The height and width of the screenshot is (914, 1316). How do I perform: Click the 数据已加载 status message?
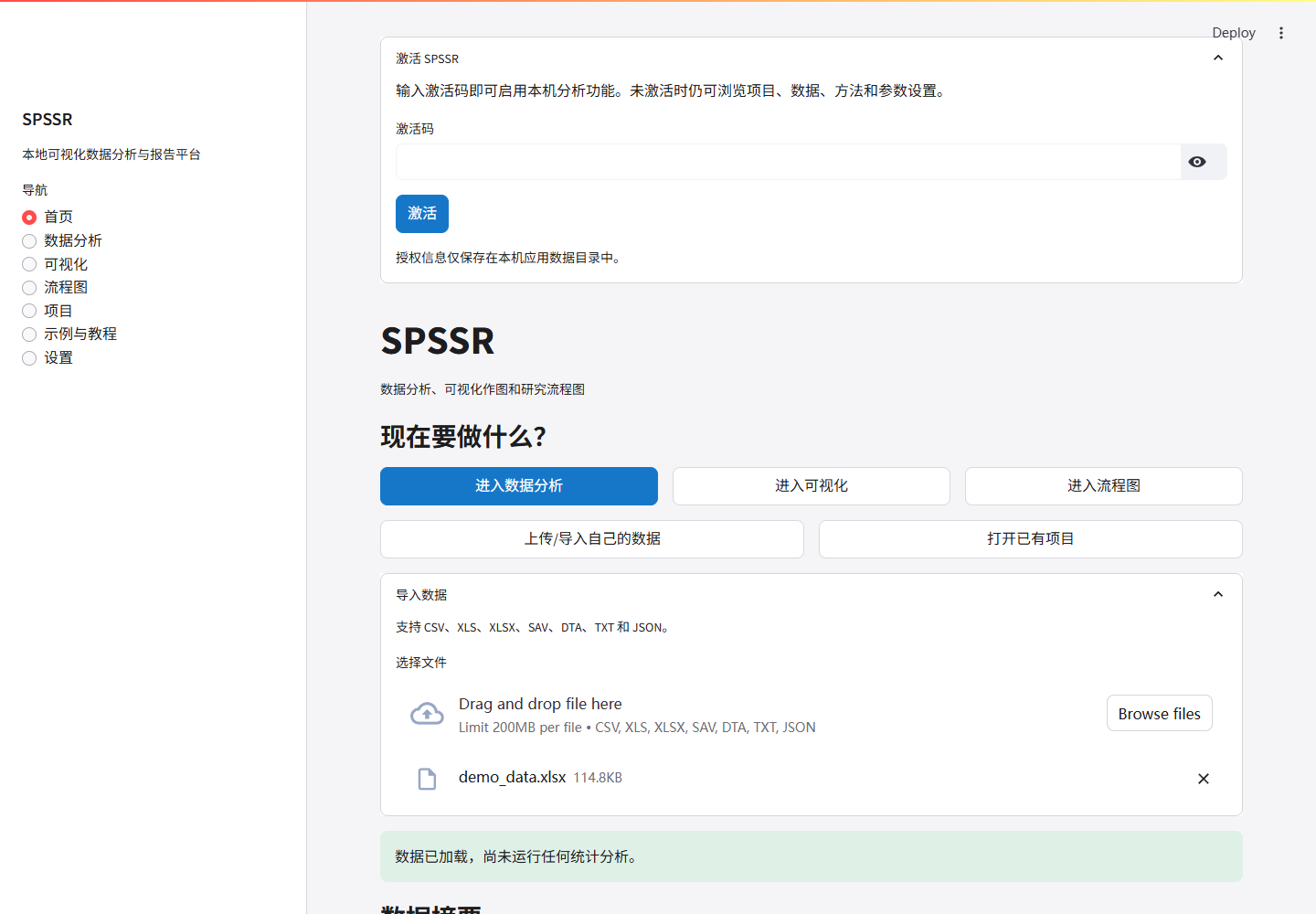coord(812,856)
